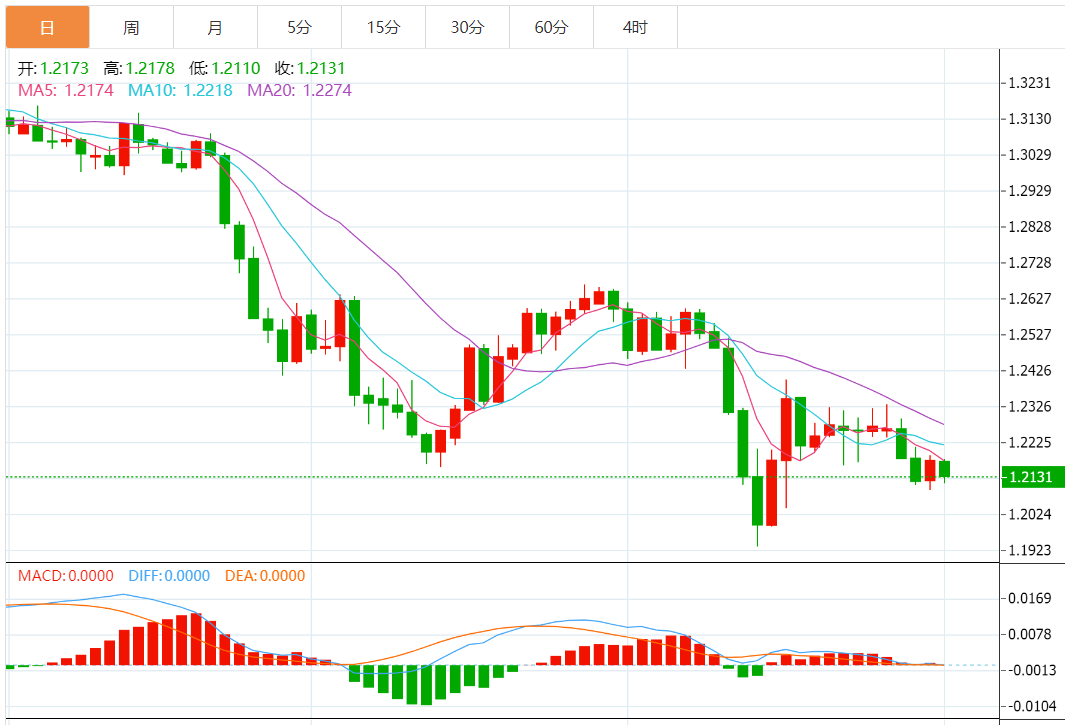The image size is (1065, 725).
Task: Click the 1.3231 price axis label
Action: pos(1030,83)
